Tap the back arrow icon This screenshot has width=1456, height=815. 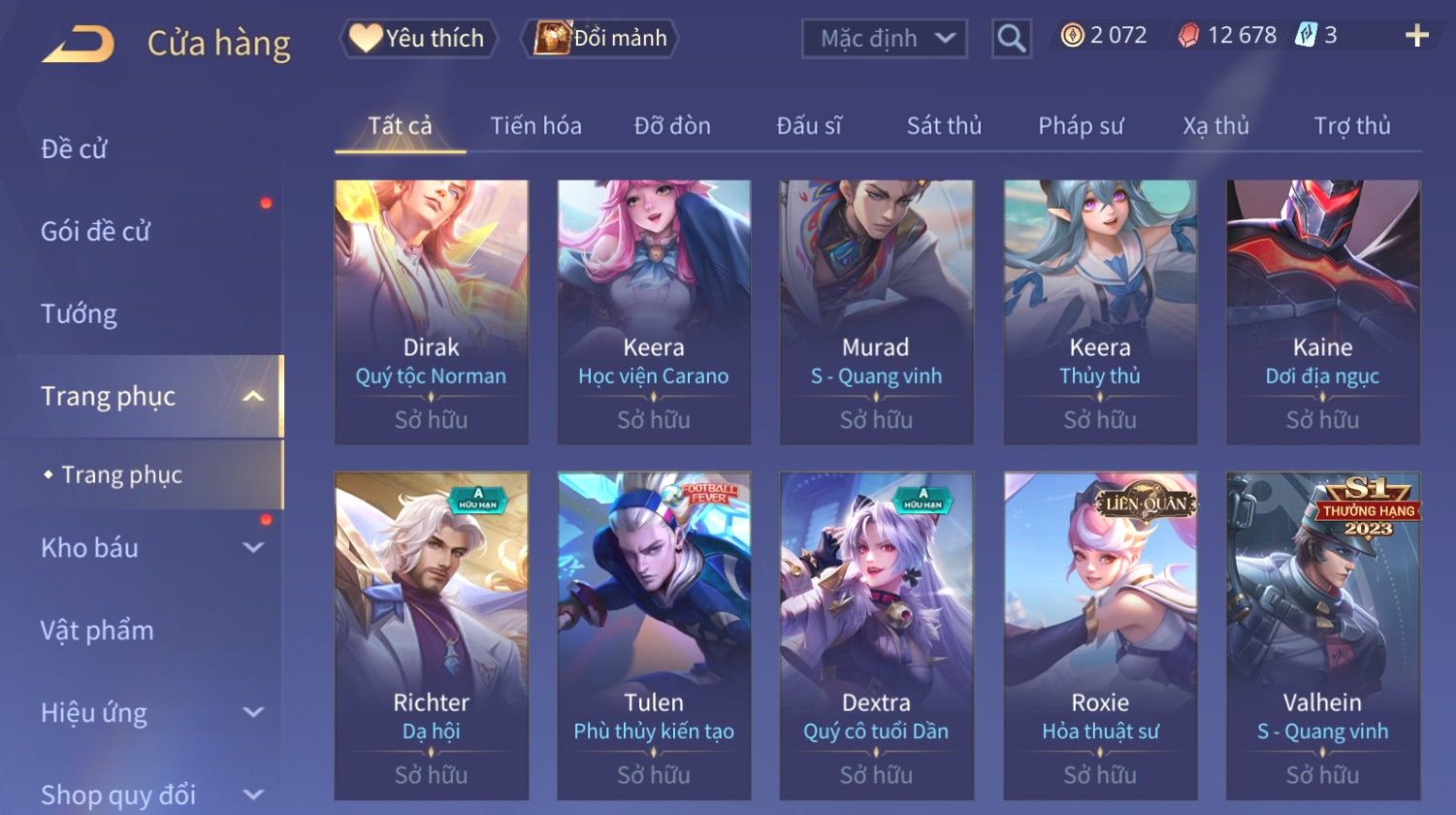point(78,45)
